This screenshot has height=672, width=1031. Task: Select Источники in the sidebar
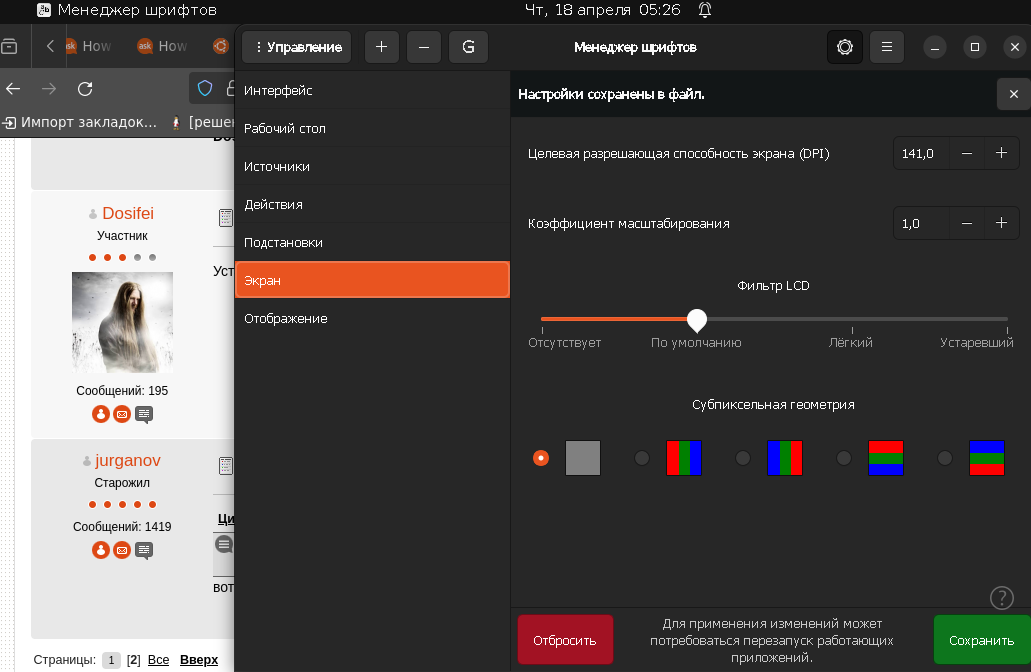(x=372, y=166)
